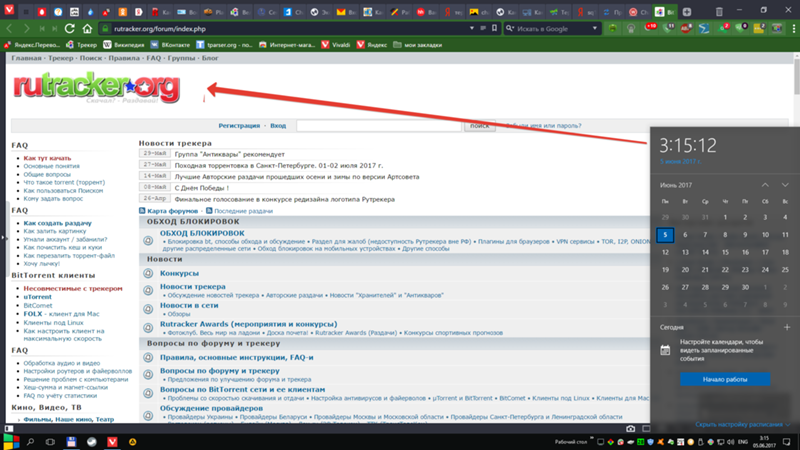Open the Поиск site menu item
This screenshot has width=800, height=450.
click(x=91, y=58)
